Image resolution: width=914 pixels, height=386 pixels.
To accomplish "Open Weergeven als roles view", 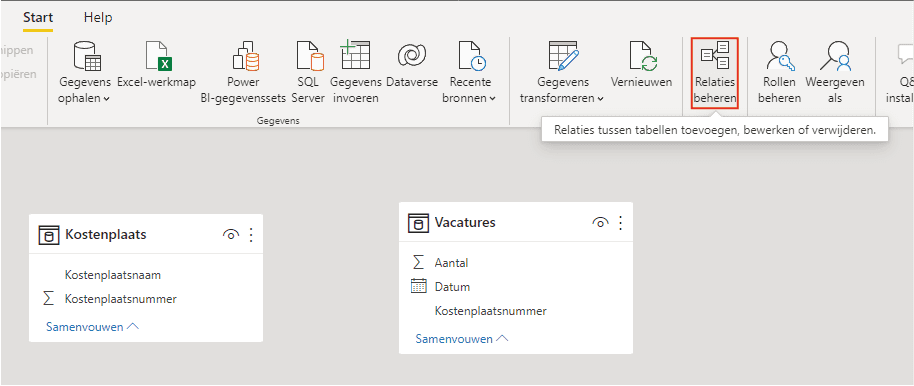I will click(834, 57).
